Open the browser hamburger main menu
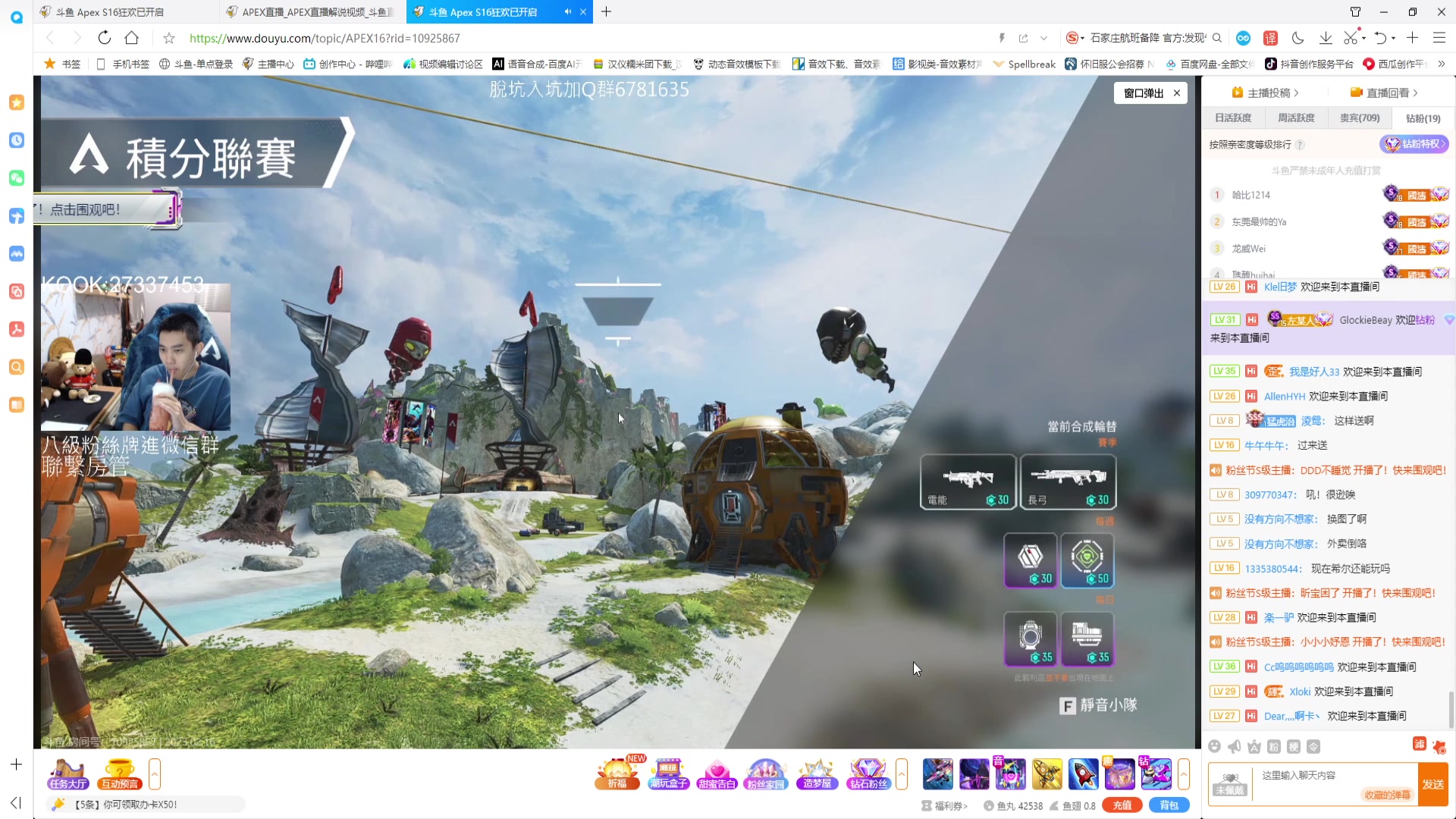1456x819 pixels. coord(1439,38)
